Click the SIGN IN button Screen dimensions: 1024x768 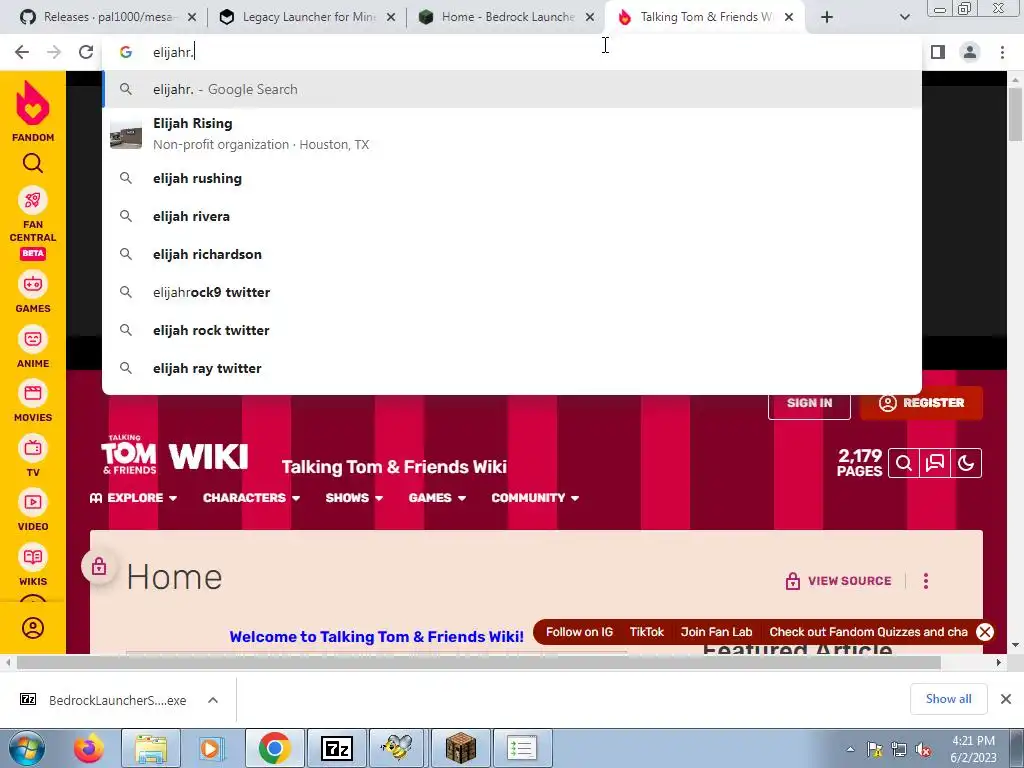tap(809, 403)
